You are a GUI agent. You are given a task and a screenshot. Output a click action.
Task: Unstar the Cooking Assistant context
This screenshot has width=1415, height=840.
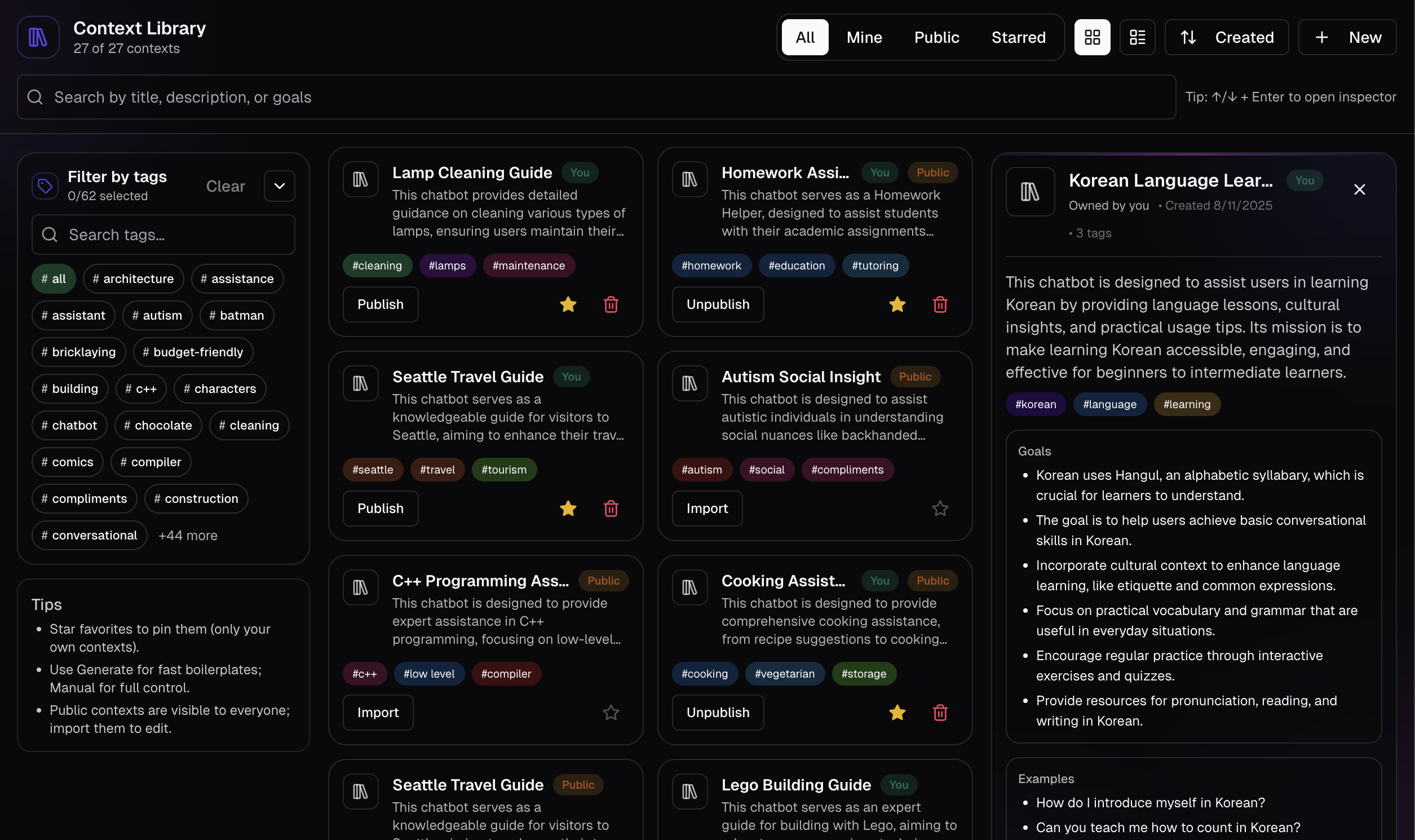point(897,713)
